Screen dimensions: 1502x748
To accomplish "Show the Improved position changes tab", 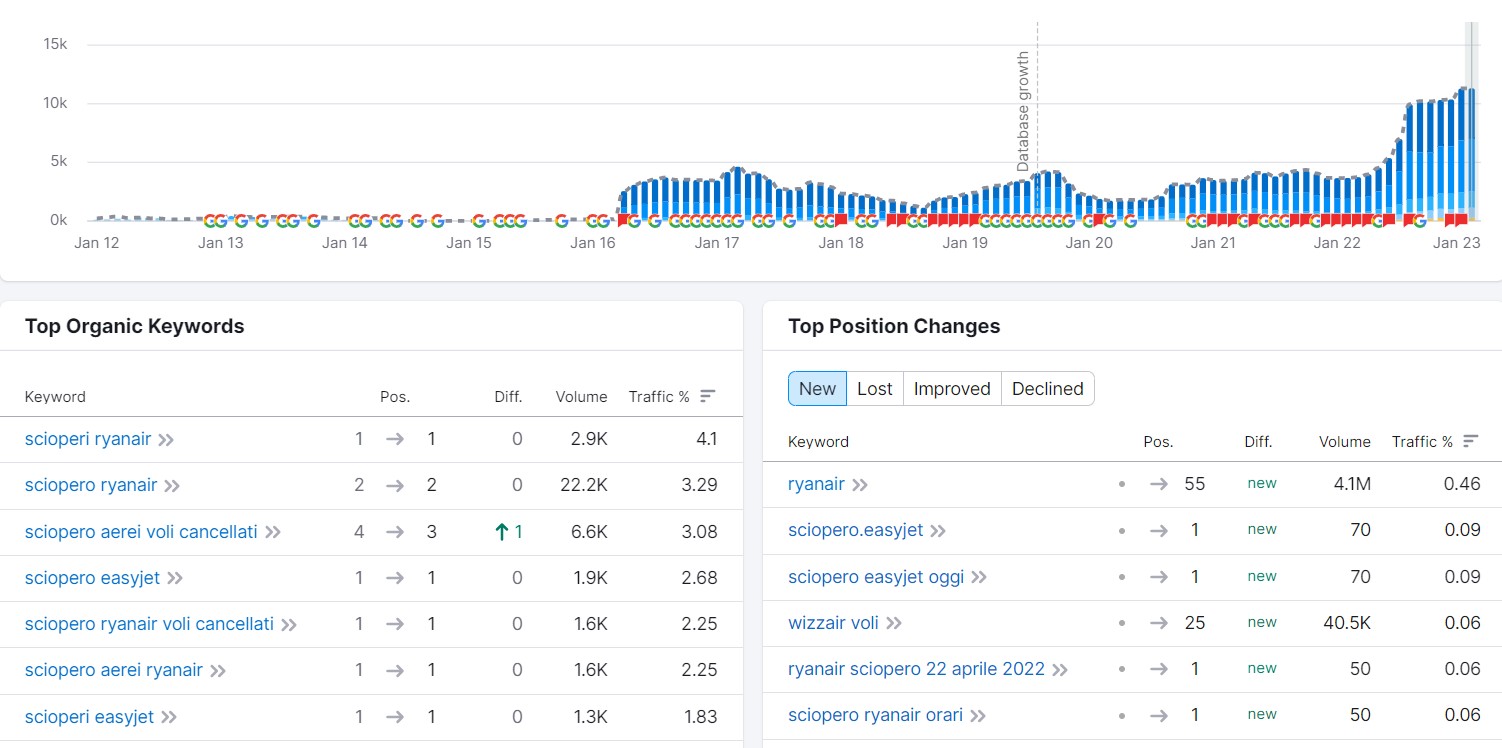I will pos(952,389).
